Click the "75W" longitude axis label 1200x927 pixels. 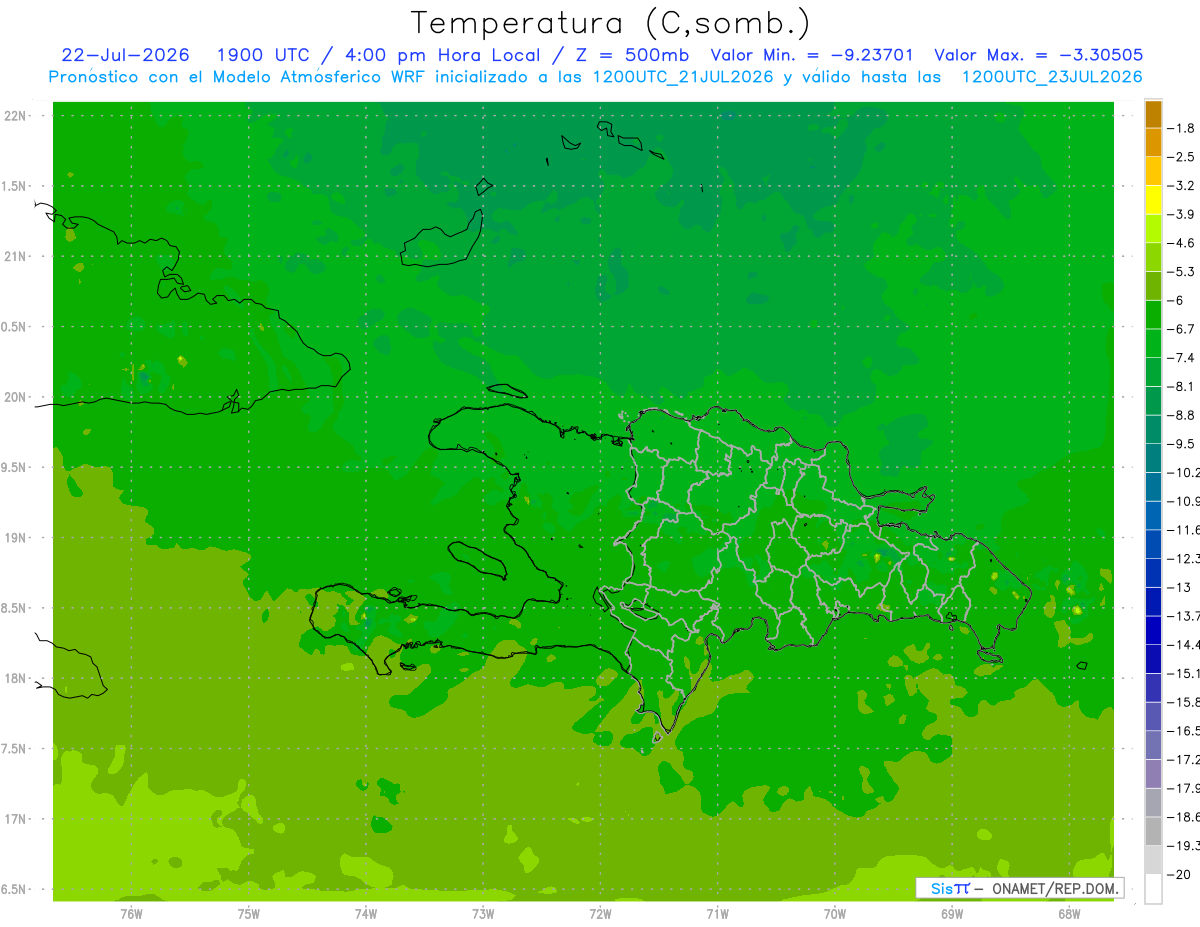point(248,914)
